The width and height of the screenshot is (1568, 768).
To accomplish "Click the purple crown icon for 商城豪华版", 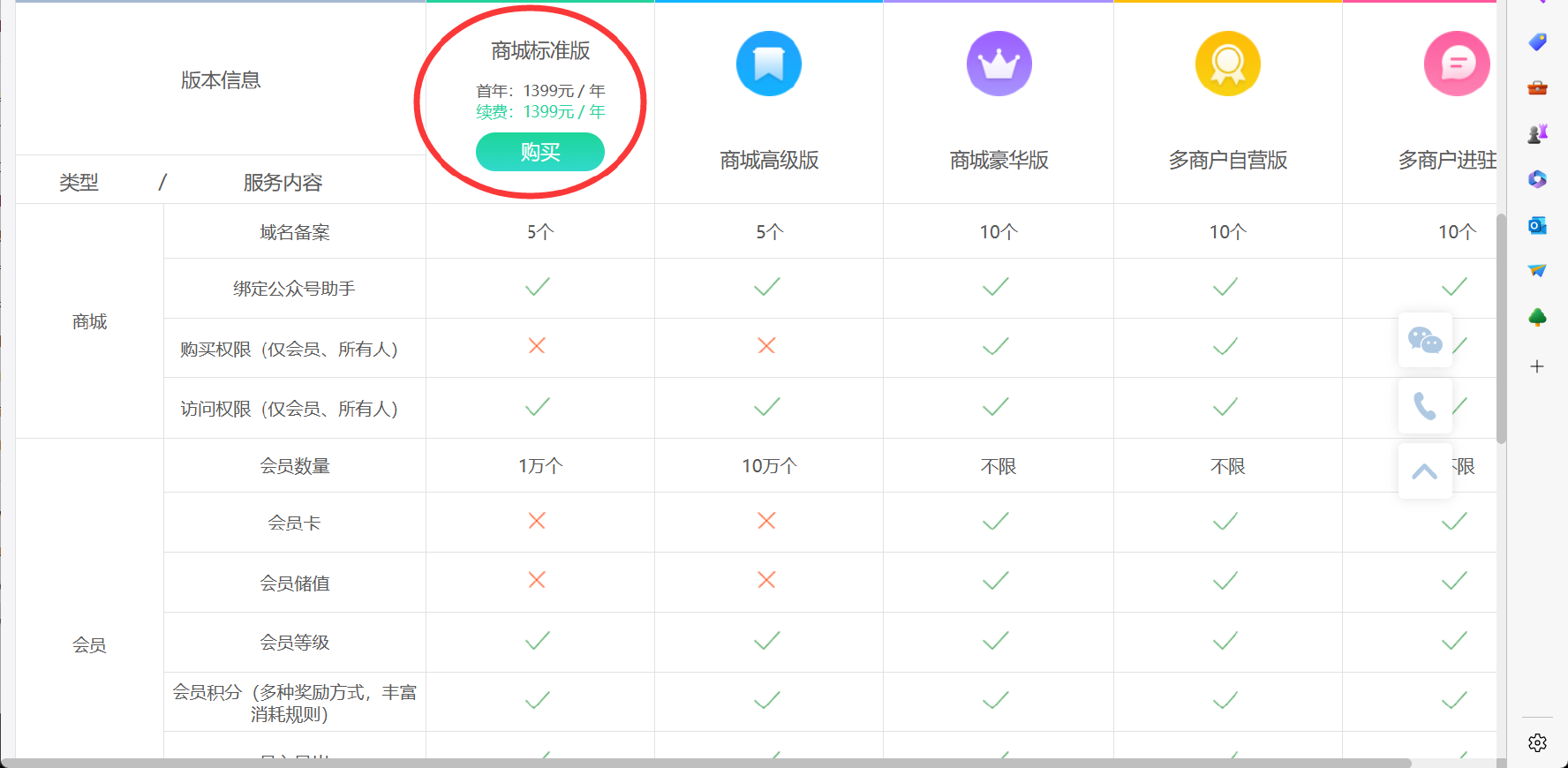I will [x=999, y=64].
